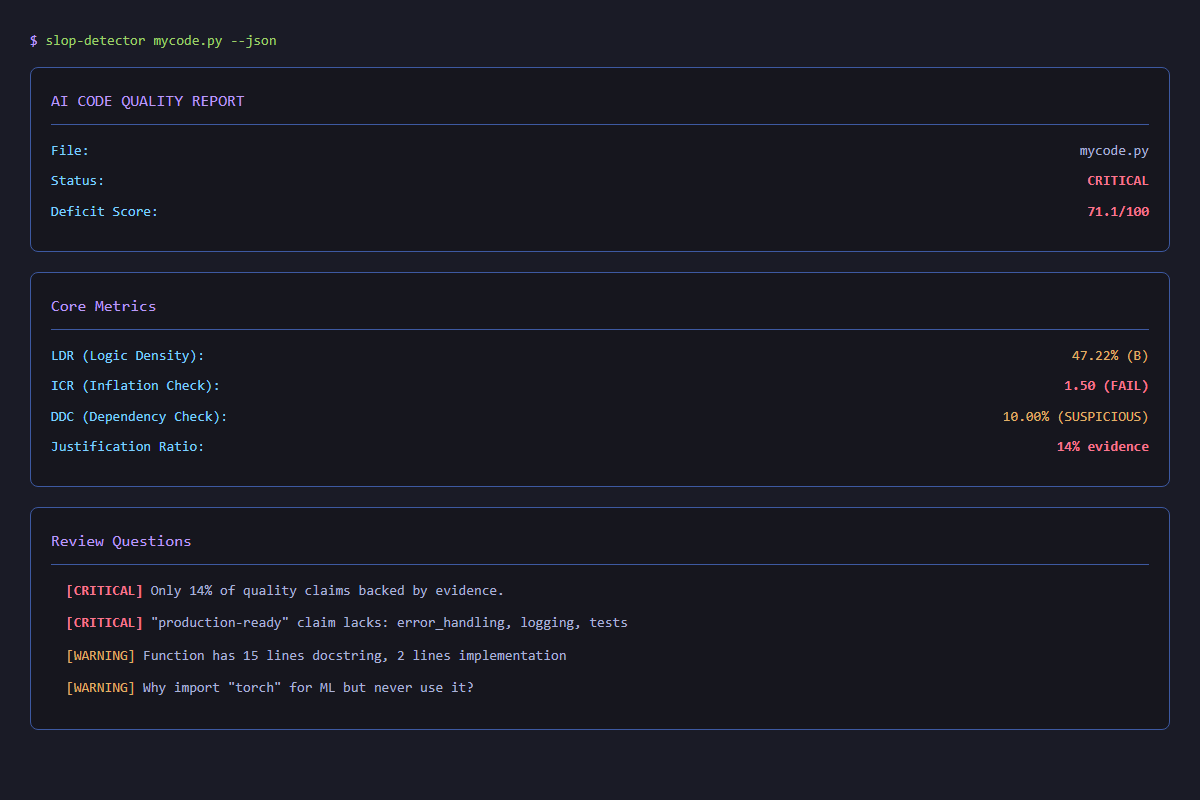
Task: Select the 47.22% (B) logic density value
Action: click(x=1110, y=355)
